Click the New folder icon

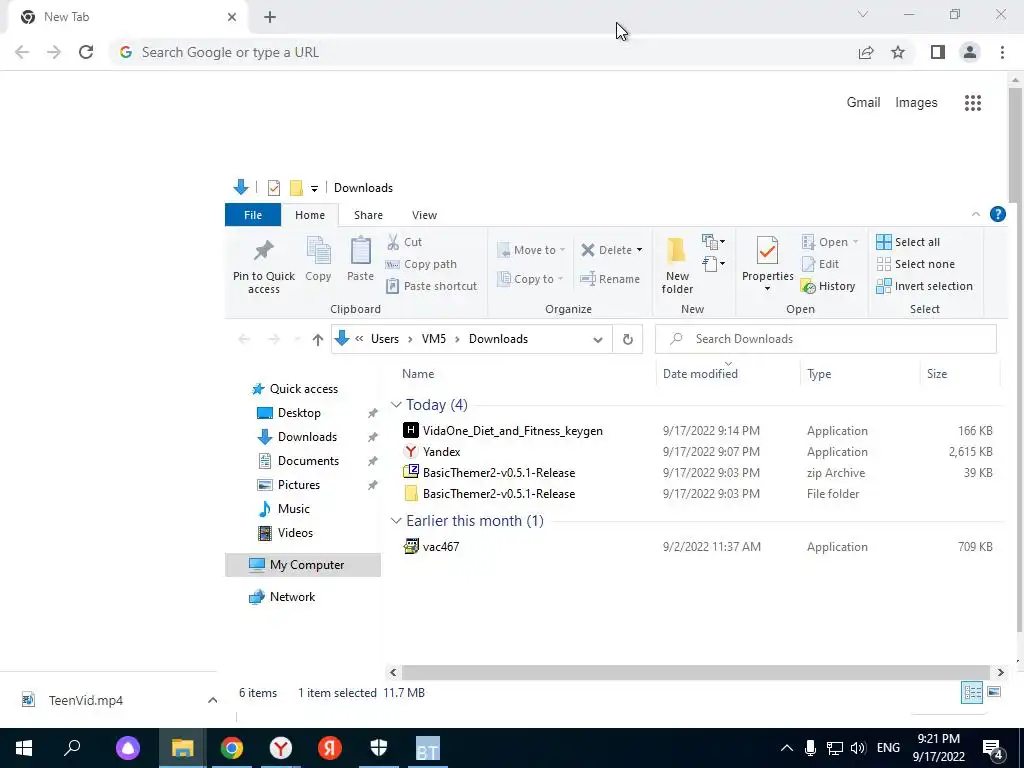click(677, 251)
